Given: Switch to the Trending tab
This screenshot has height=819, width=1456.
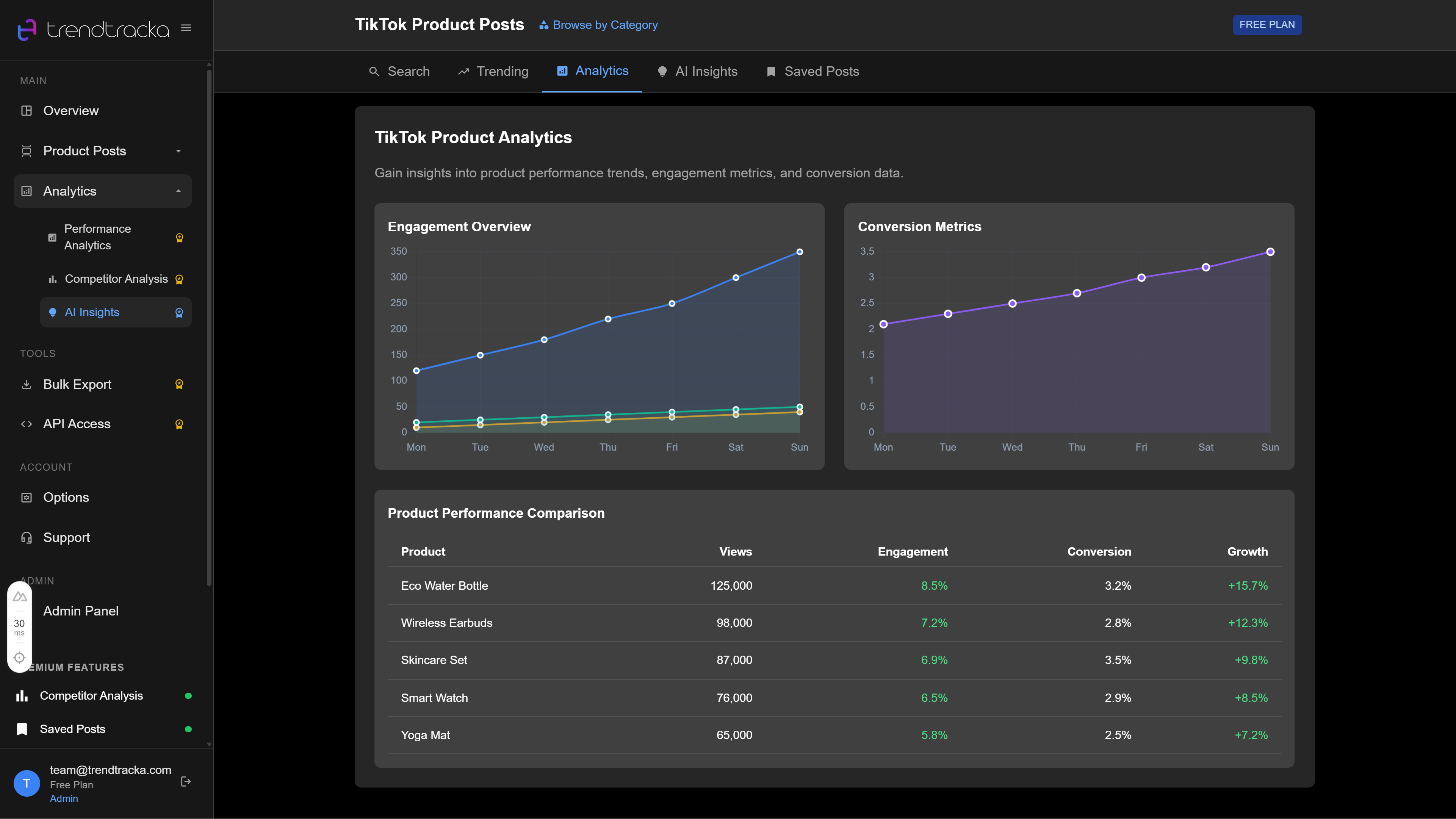Looking at the screenshot, I should 492,71.
